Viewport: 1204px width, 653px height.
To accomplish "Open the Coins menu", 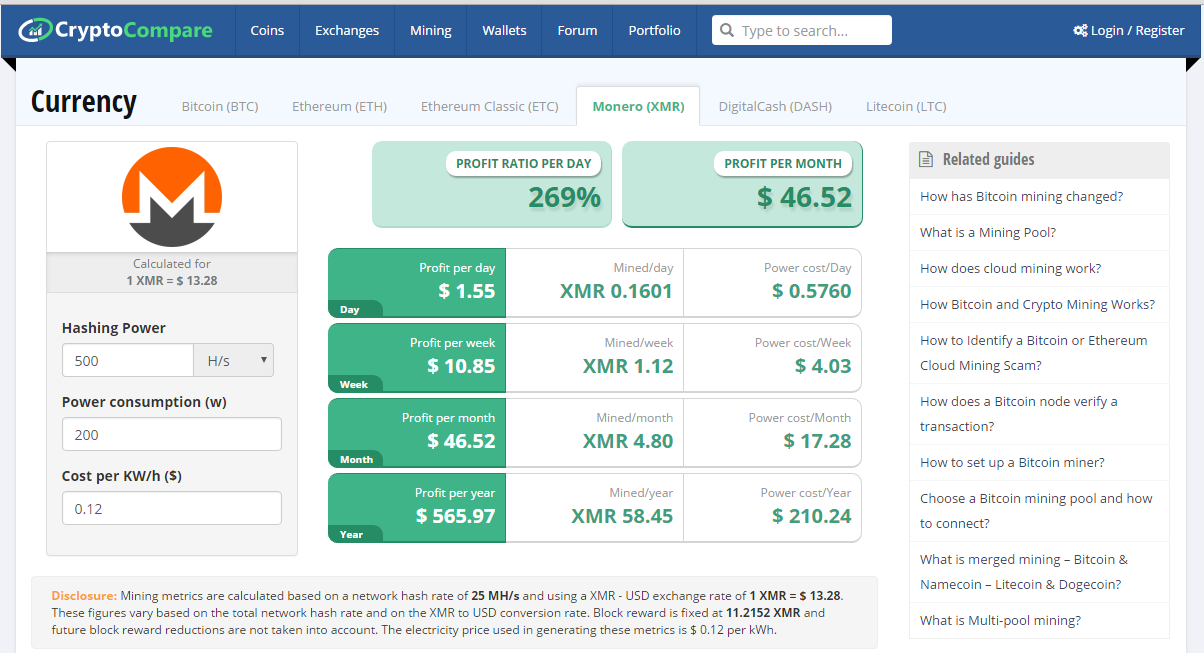I will click(267, 31).
